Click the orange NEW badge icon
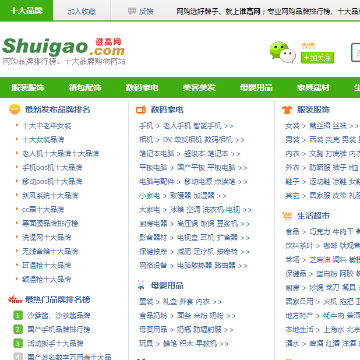360x360 pixels. [x=15, y=109]
